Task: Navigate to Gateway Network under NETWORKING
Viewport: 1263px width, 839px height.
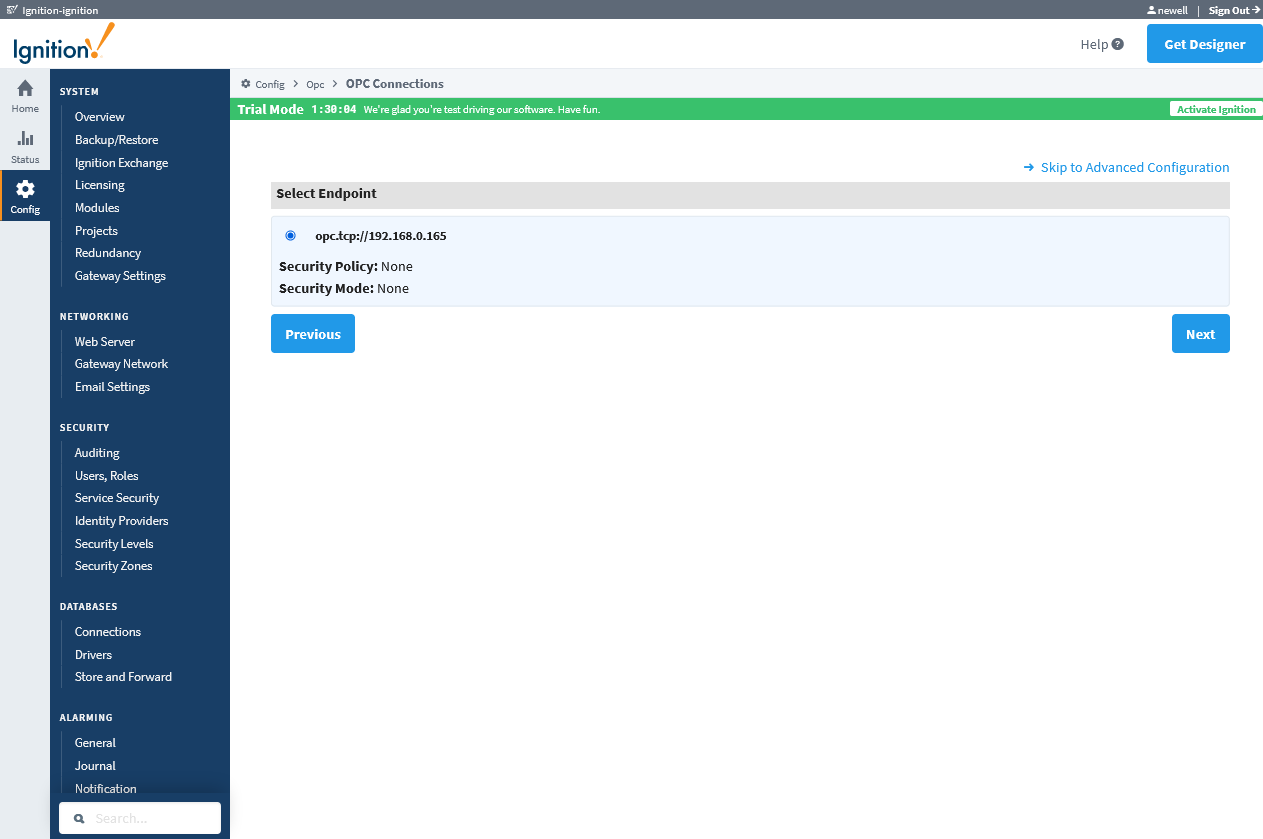Action: click(x=120, y=363)
